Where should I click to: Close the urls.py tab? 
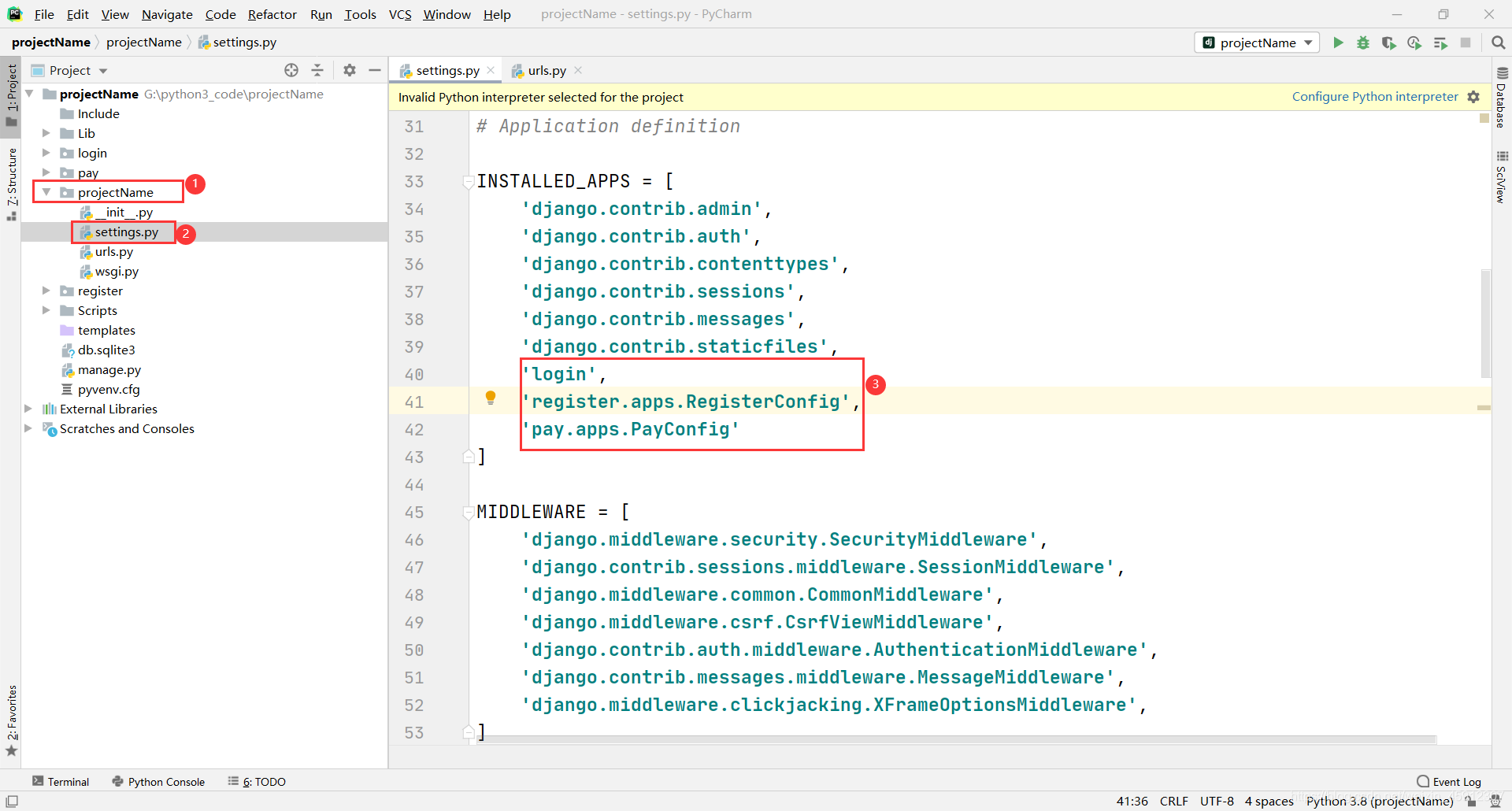point(578,70)
